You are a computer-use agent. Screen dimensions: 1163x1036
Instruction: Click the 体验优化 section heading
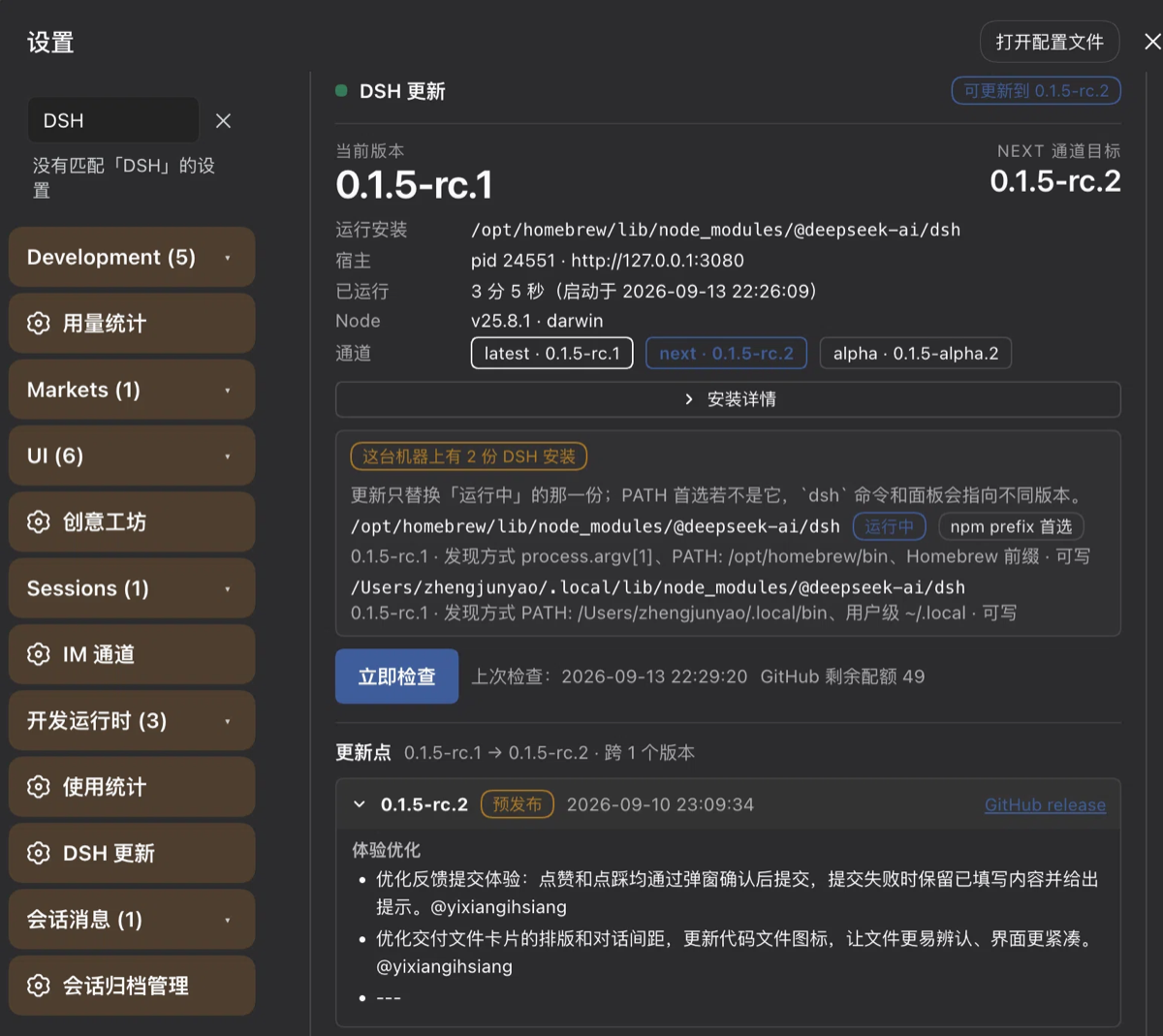click(x=386, y=850)
